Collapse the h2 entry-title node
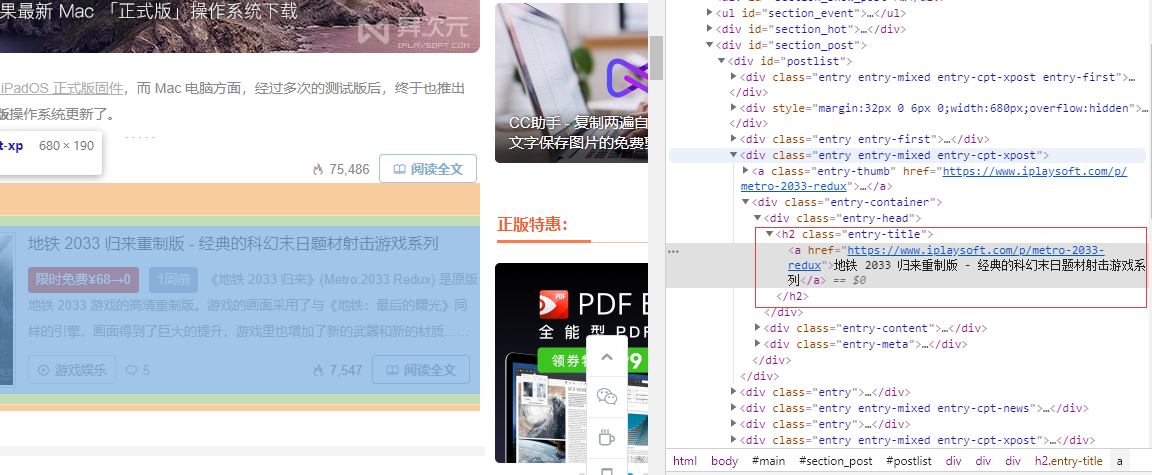1152x475 pixels. point(769,234)
